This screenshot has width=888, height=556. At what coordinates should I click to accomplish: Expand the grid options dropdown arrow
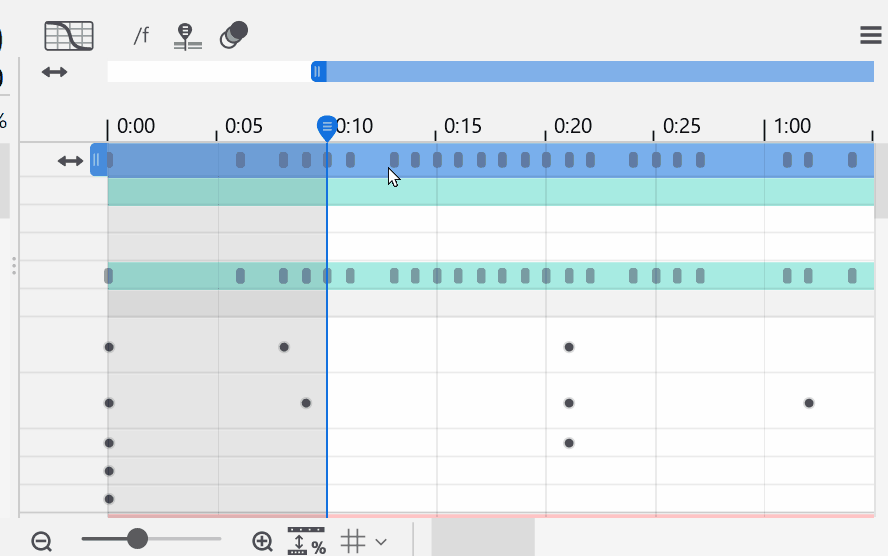(381, 542)
